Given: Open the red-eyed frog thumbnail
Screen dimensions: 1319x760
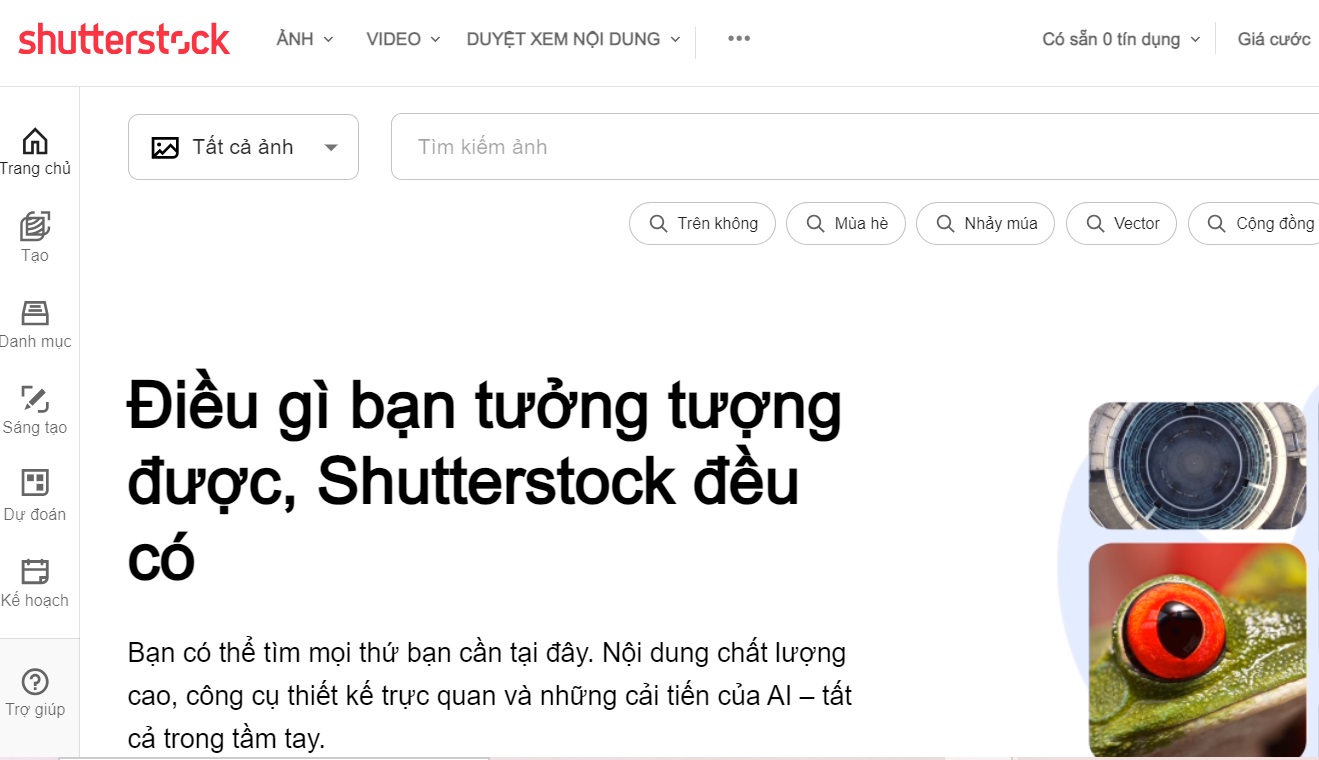Looking at the screenshot, I should 1197,650.
